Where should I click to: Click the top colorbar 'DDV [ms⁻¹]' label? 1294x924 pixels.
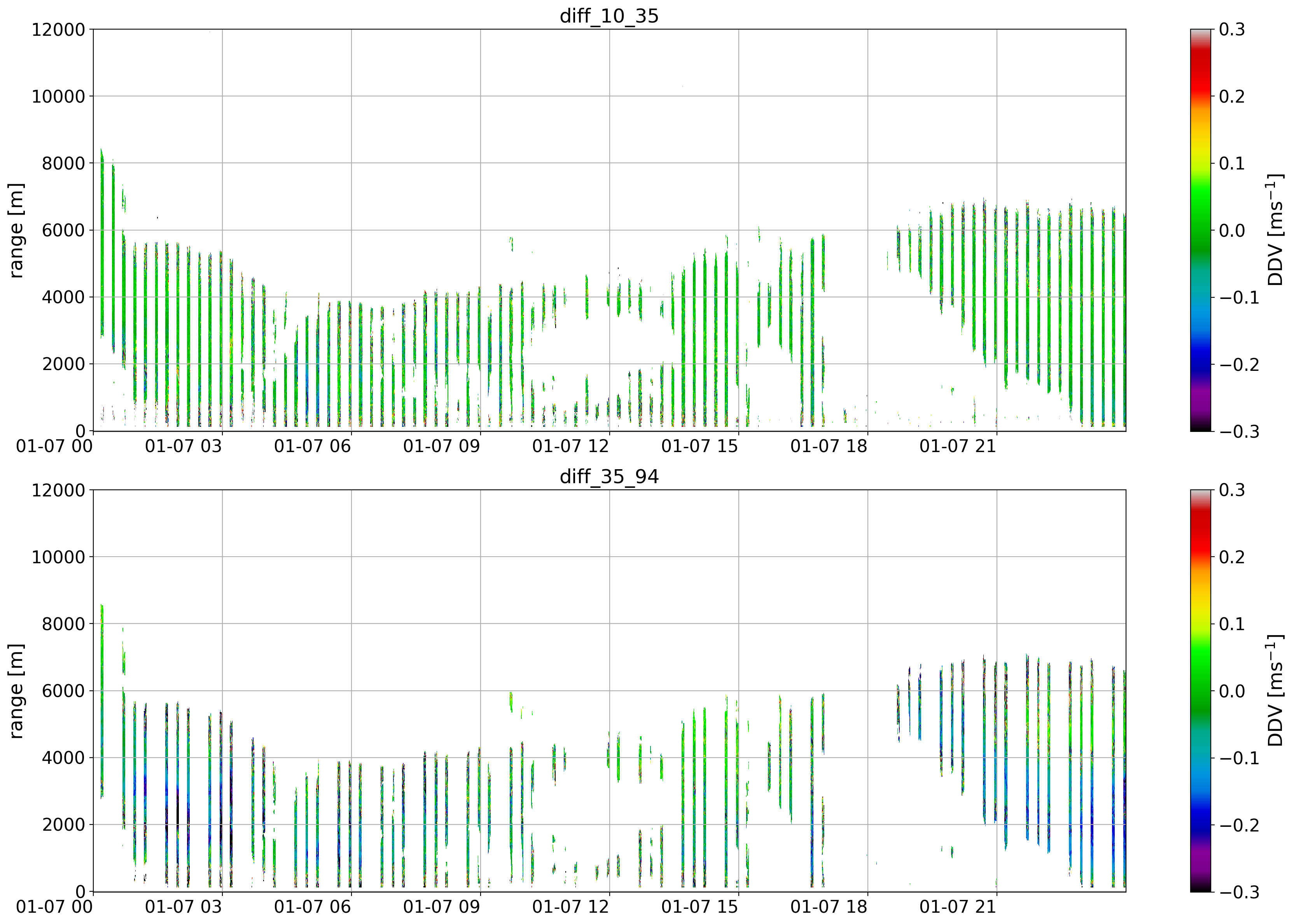1275,230
